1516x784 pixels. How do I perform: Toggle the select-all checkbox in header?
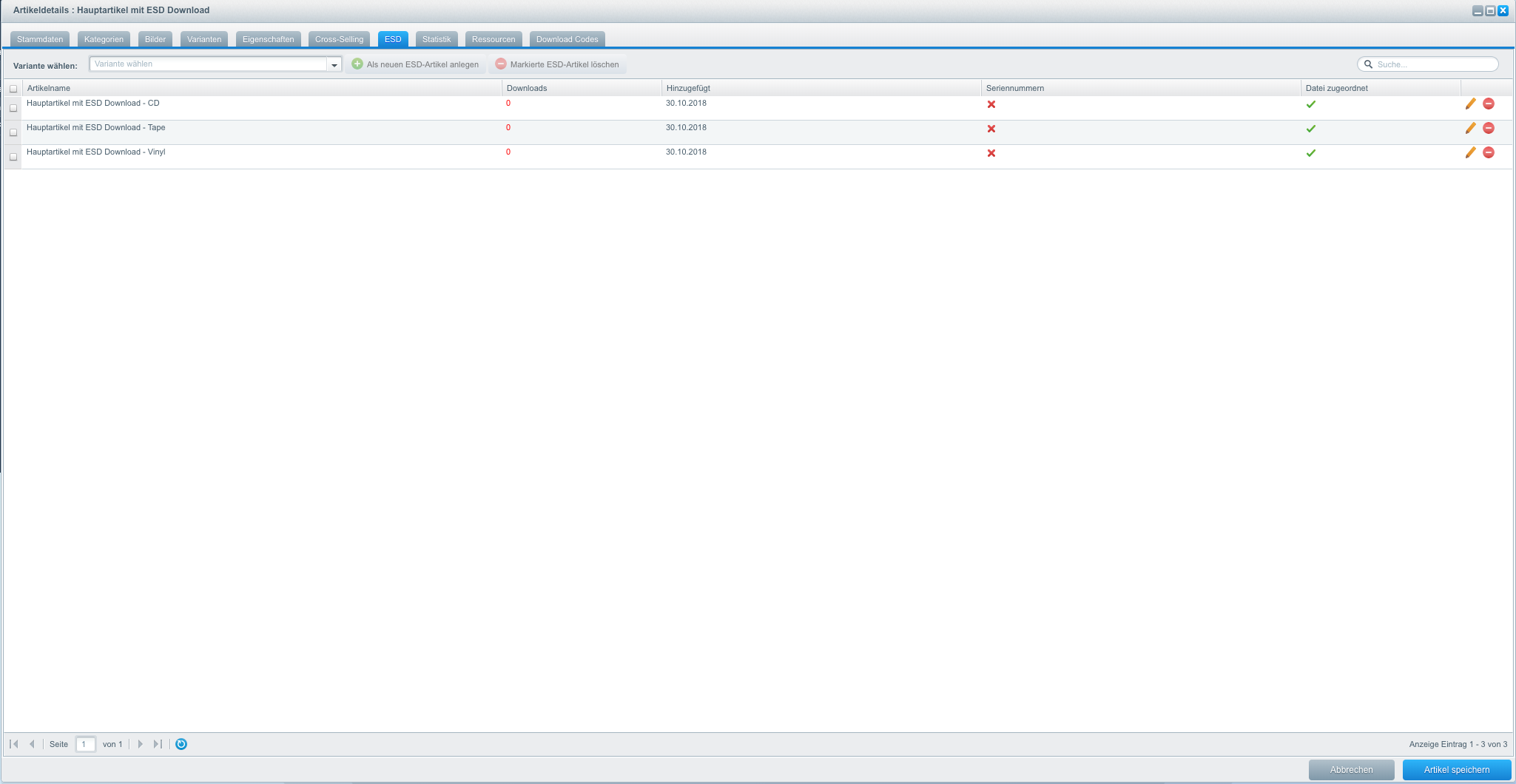[x=13, y=89]
